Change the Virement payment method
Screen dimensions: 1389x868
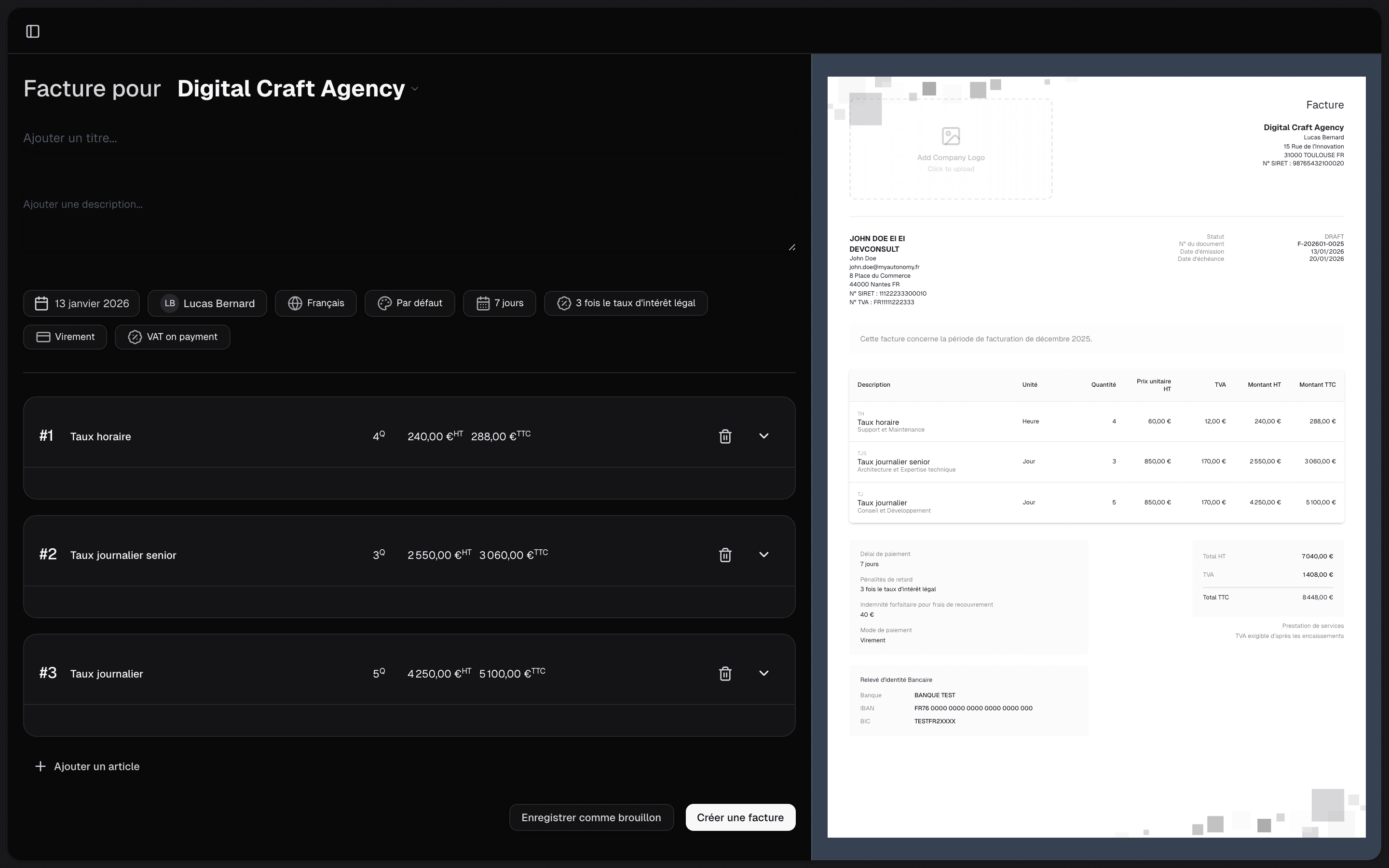(65, 337)
